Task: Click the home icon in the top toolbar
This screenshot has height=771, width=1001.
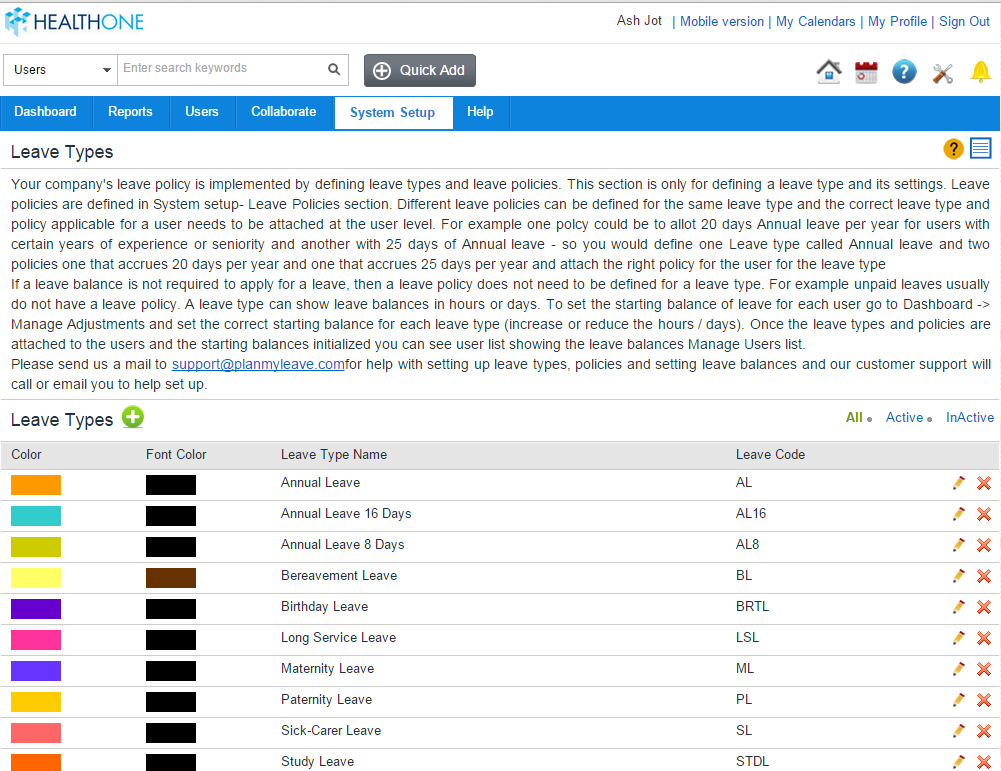Action: (x=829, y=72)
